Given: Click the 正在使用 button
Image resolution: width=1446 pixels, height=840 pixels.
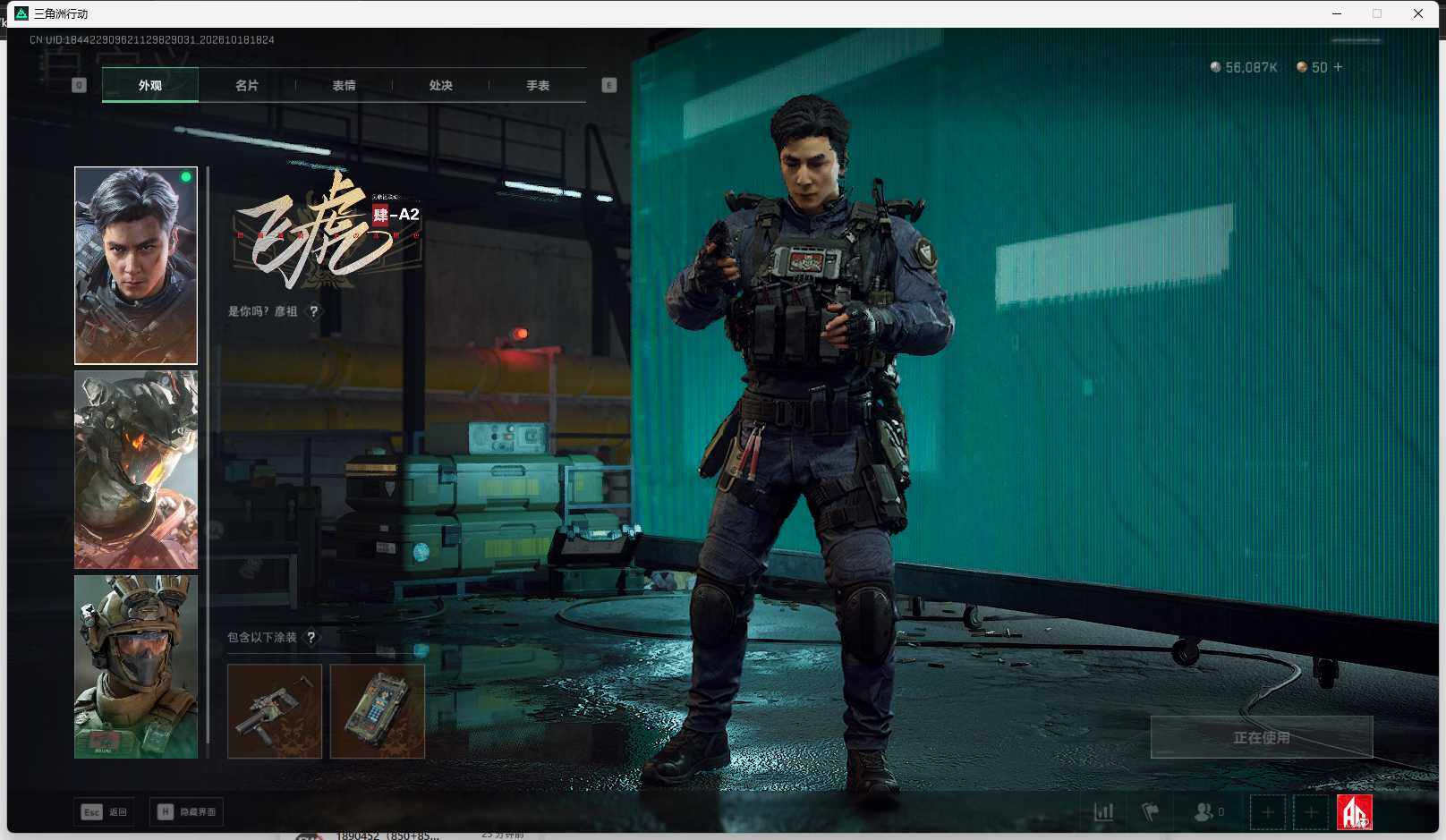Looking at the screenshot, I should [x=1262, y=737].
